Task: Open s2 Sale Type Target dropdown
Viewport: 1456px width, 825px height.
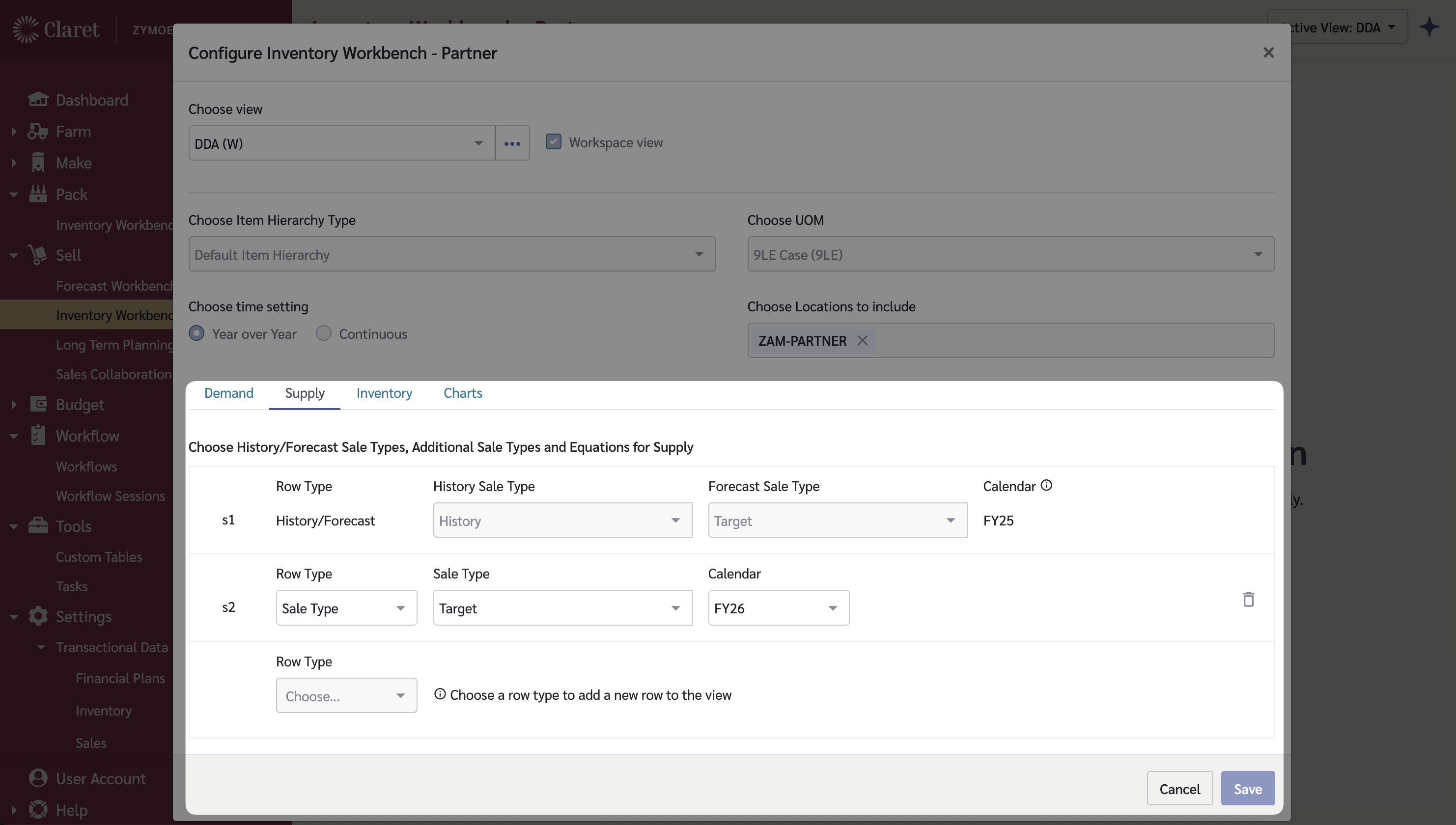Action: pyautogui.click(x=561, y=608)
